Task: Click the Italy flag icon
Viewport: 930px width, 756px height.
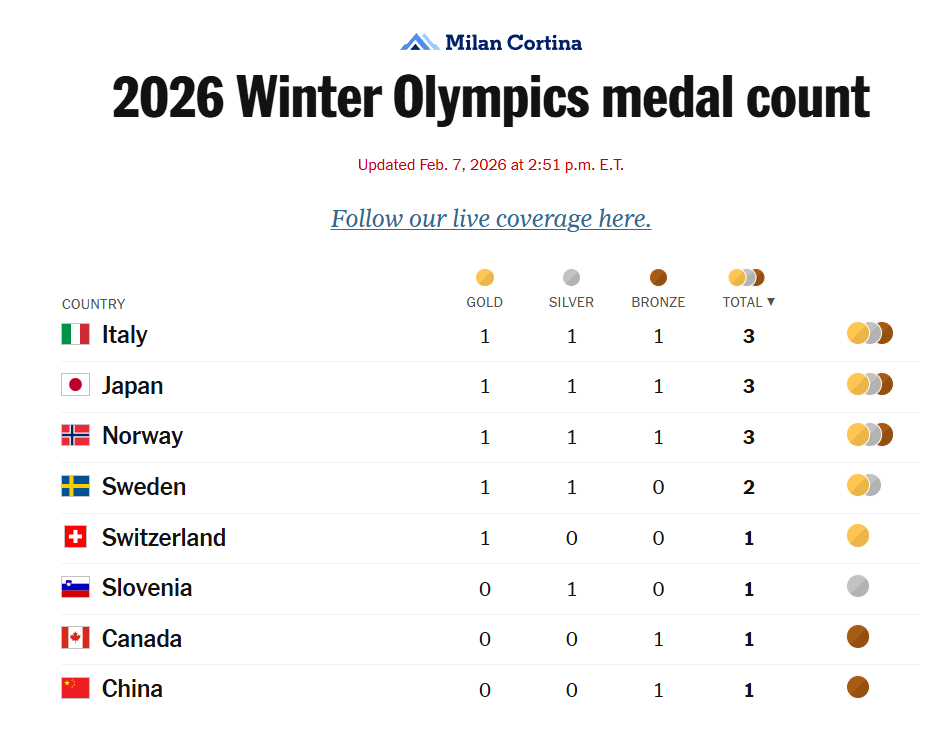Action: (75, 335)
